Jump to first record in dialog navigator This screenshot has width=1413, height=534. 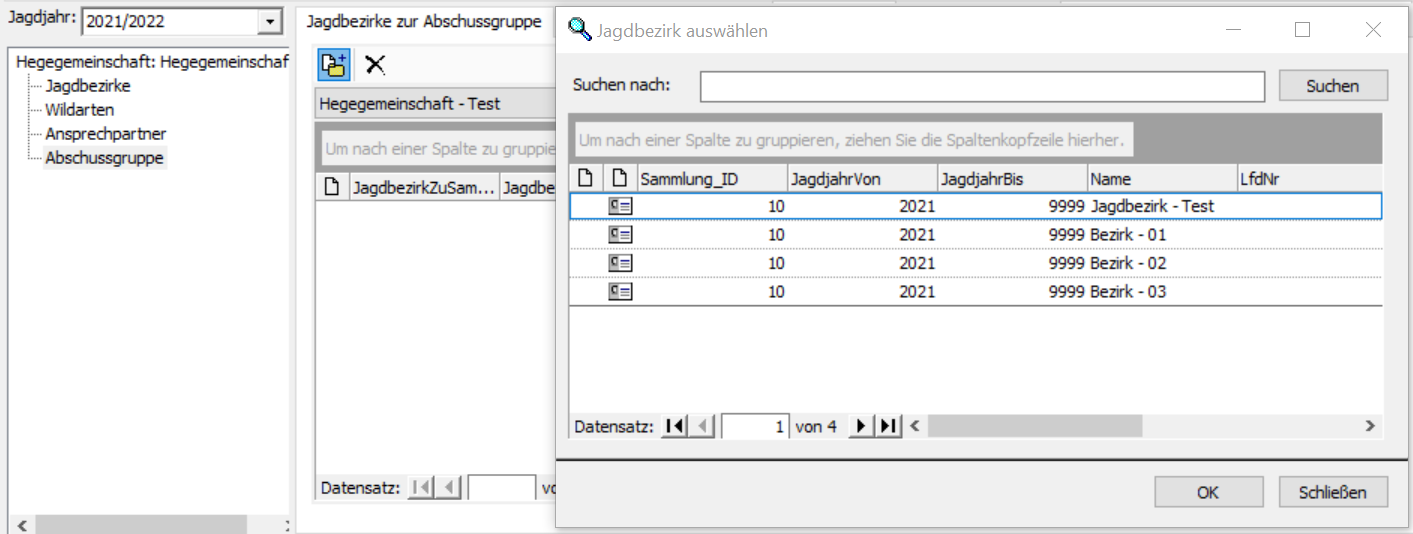(x=675, y=426)
